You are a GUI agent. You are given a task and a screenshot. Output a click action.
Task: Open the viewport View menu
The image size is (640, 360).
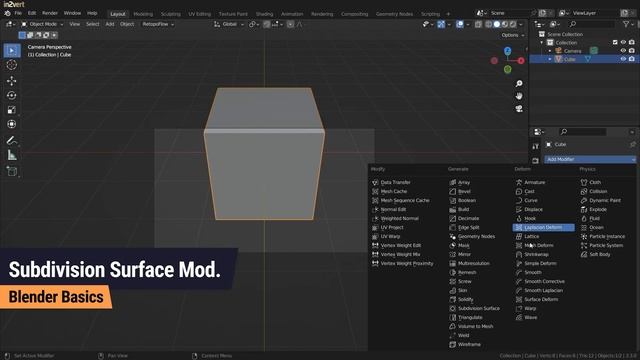click(75, 24)
